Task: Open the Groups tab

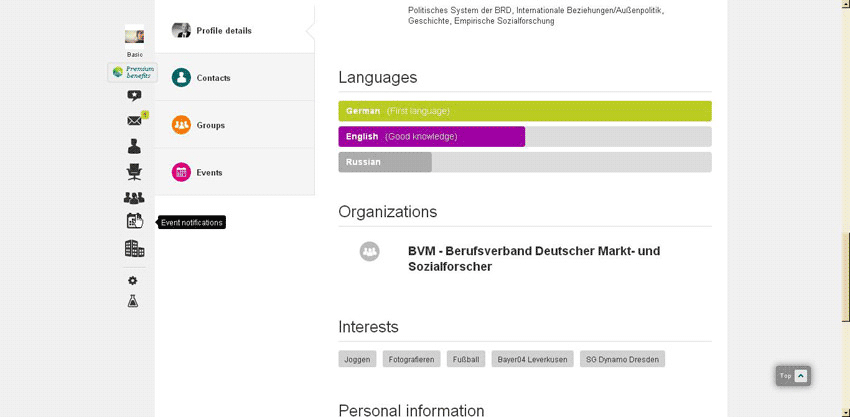Action: pos(210,126)
